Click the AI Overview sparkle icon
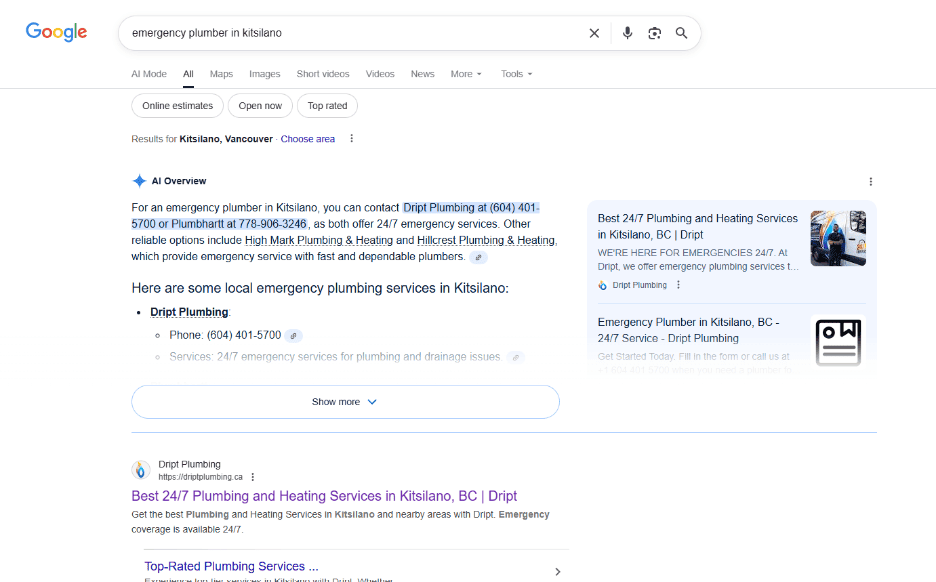936x582 pixels. point(139,180)
